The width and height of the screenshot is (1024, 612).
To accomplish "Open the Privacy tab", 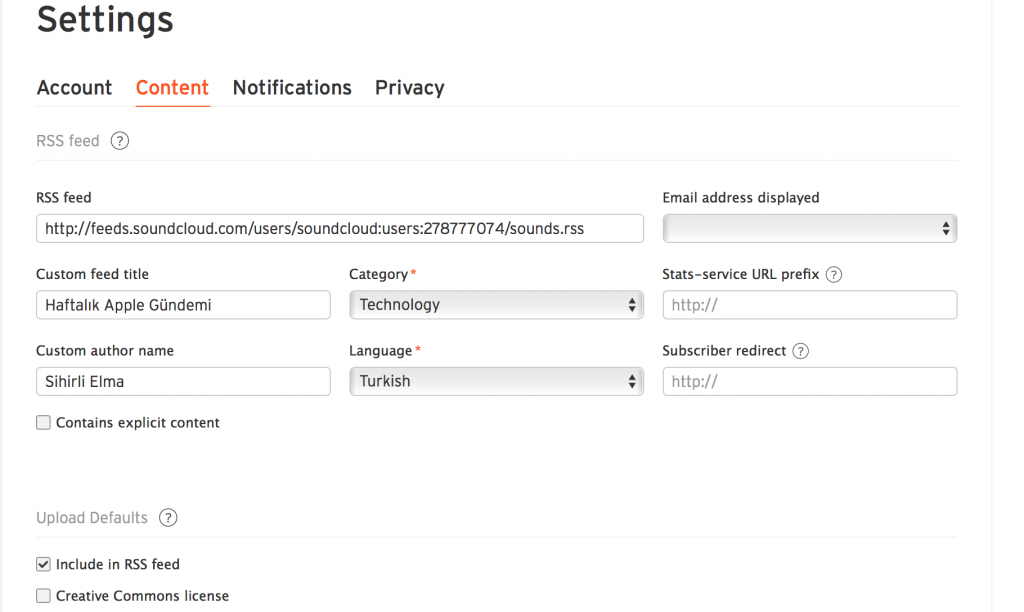I will click(409, 88).
